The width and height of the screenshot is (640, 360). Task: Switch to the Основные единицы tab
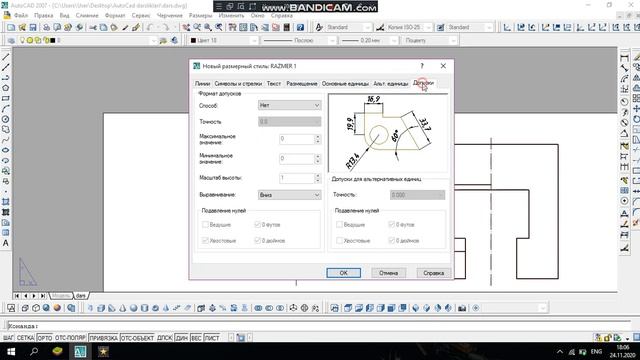(345, 83)
